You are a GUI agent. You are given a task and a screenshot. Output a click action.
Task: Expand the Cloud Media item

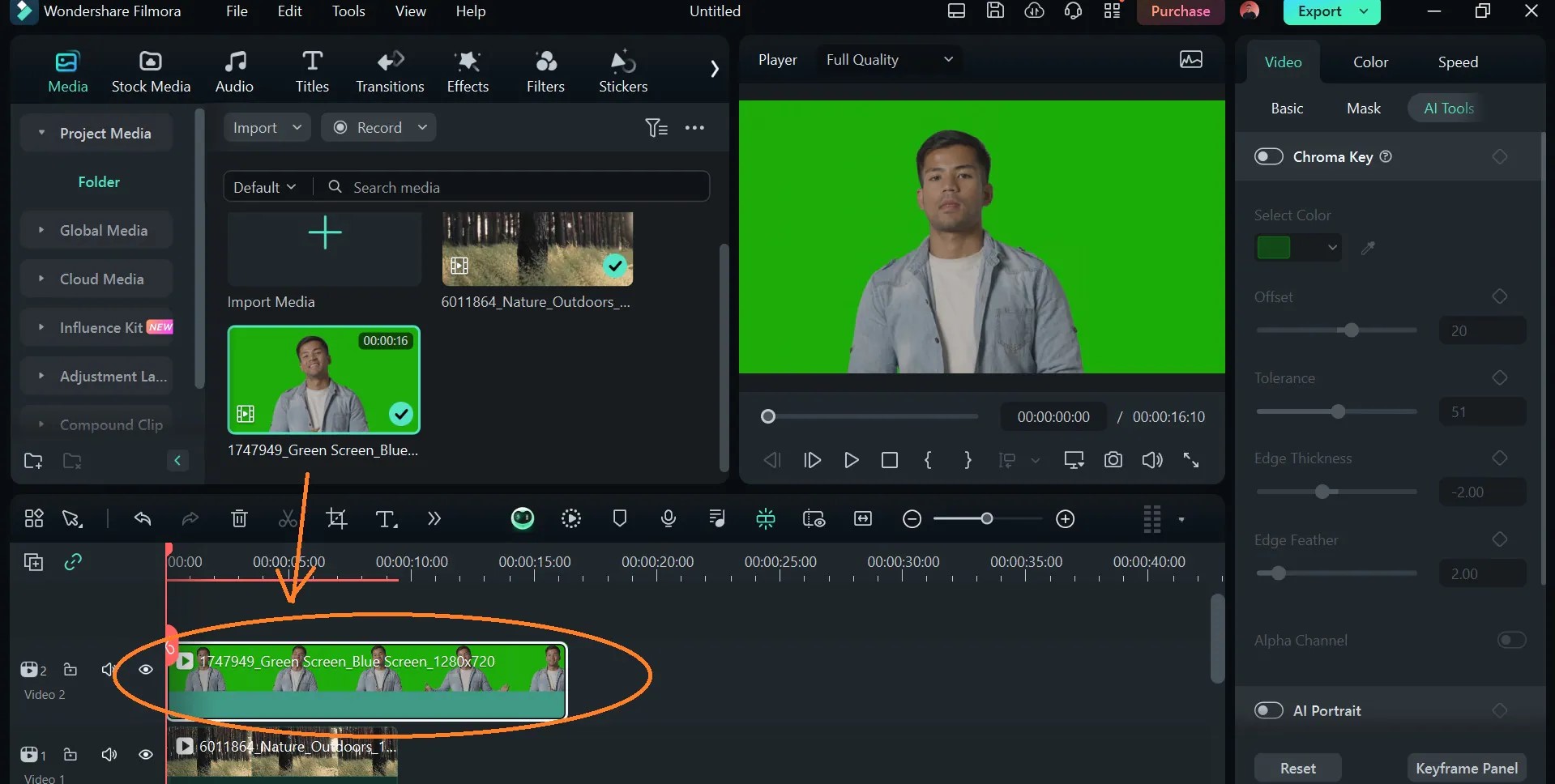point(41,279)
